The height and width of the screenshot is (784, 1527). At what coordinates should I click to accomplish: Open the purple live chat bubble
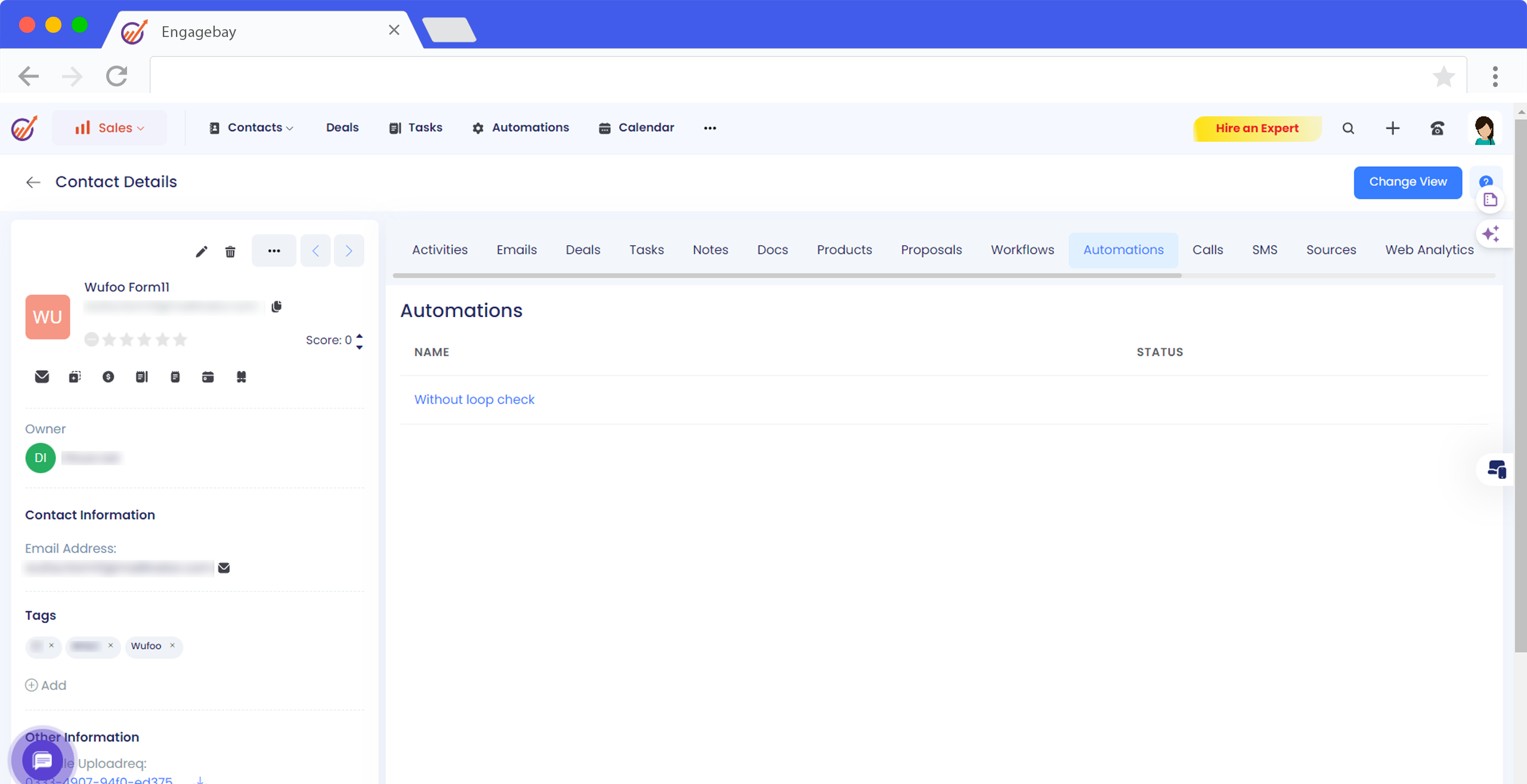(42, 760)
